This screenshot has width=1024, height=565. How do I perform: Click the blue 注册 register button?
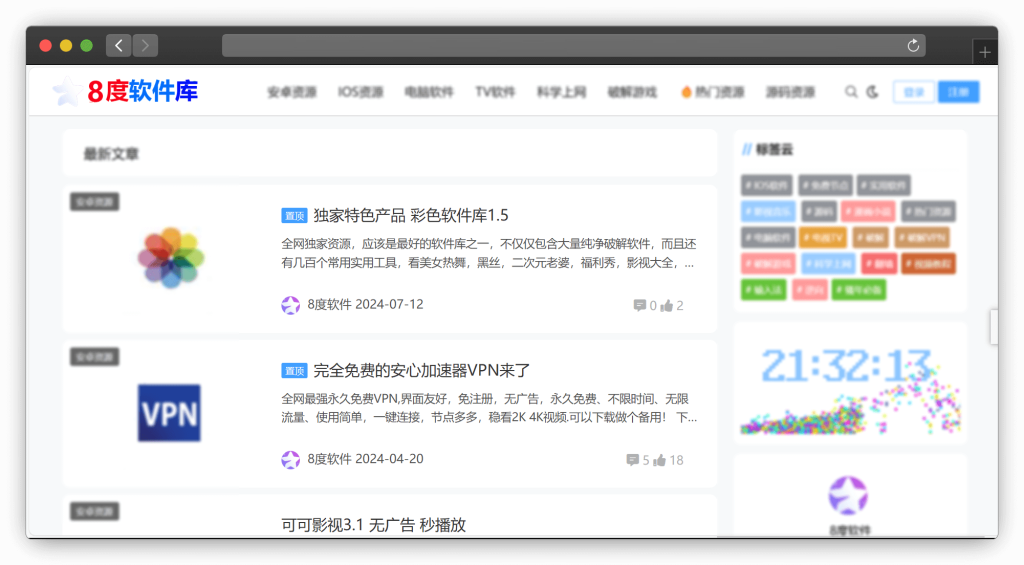[x=958, y=92]
